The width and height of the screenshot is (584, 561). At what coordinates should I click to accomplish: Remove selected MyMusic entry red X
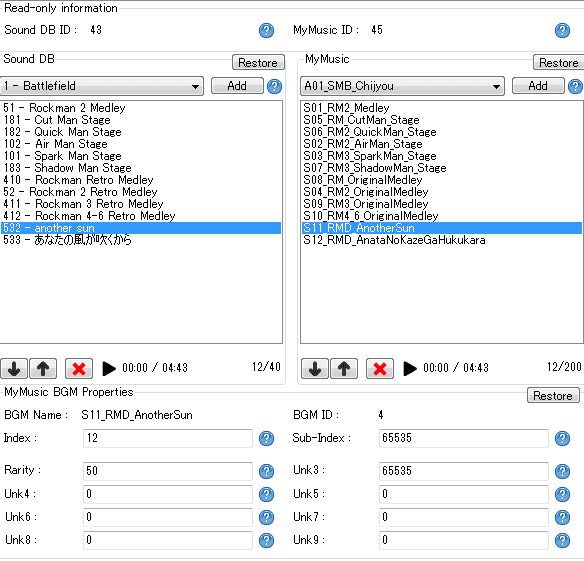click(380, 368)
